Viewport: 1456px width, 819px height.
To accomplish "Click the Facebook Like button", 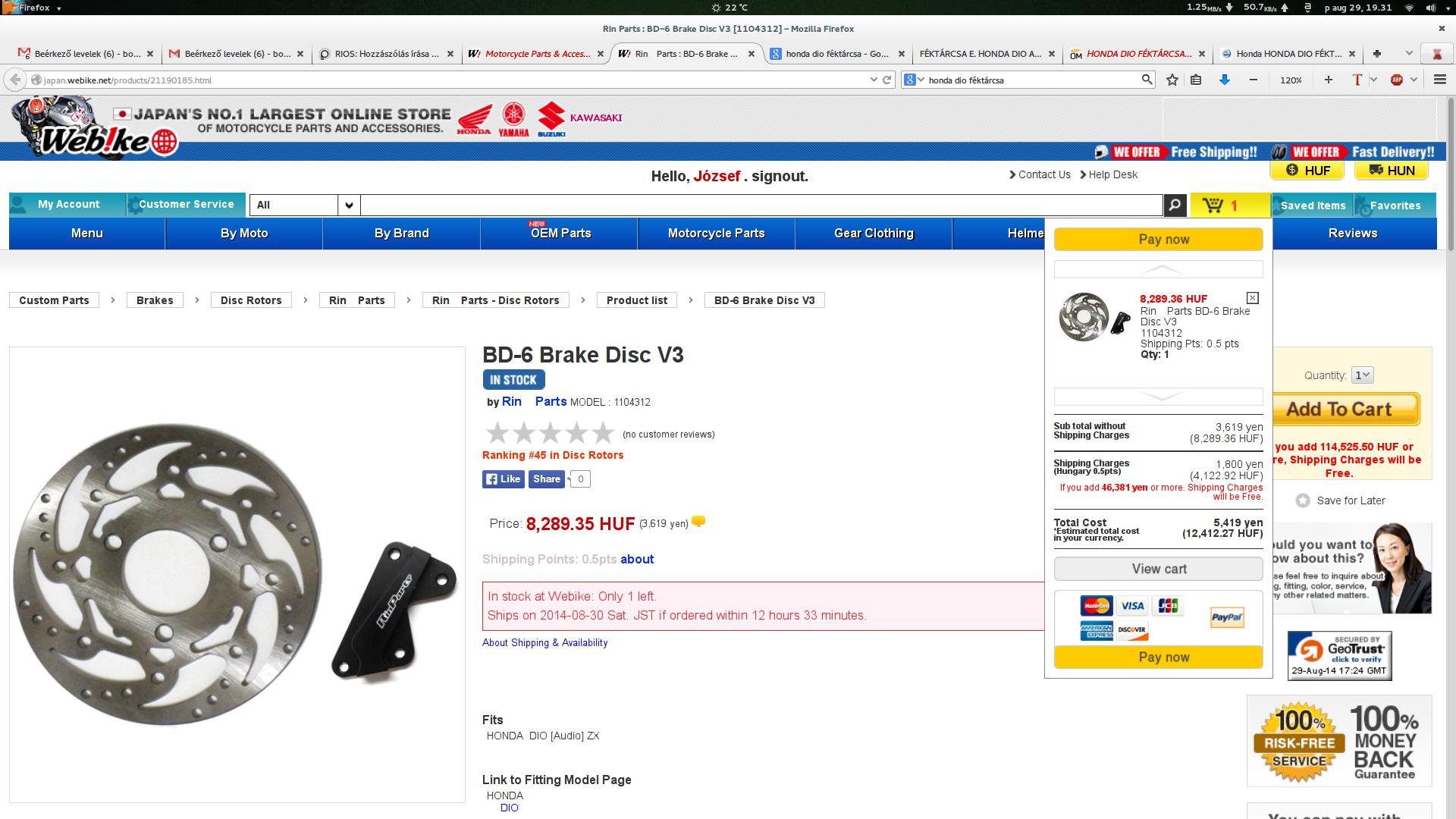I will [x=504, y=479].
